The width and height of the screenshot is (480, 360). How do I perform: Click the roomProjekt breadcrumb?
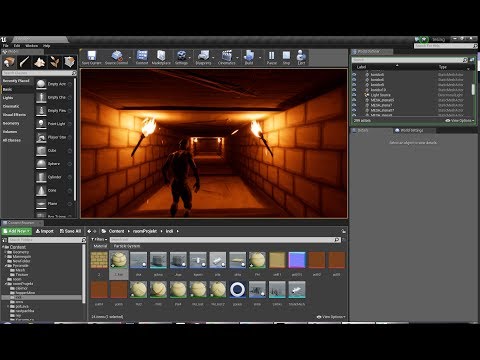tap(145, 231)
